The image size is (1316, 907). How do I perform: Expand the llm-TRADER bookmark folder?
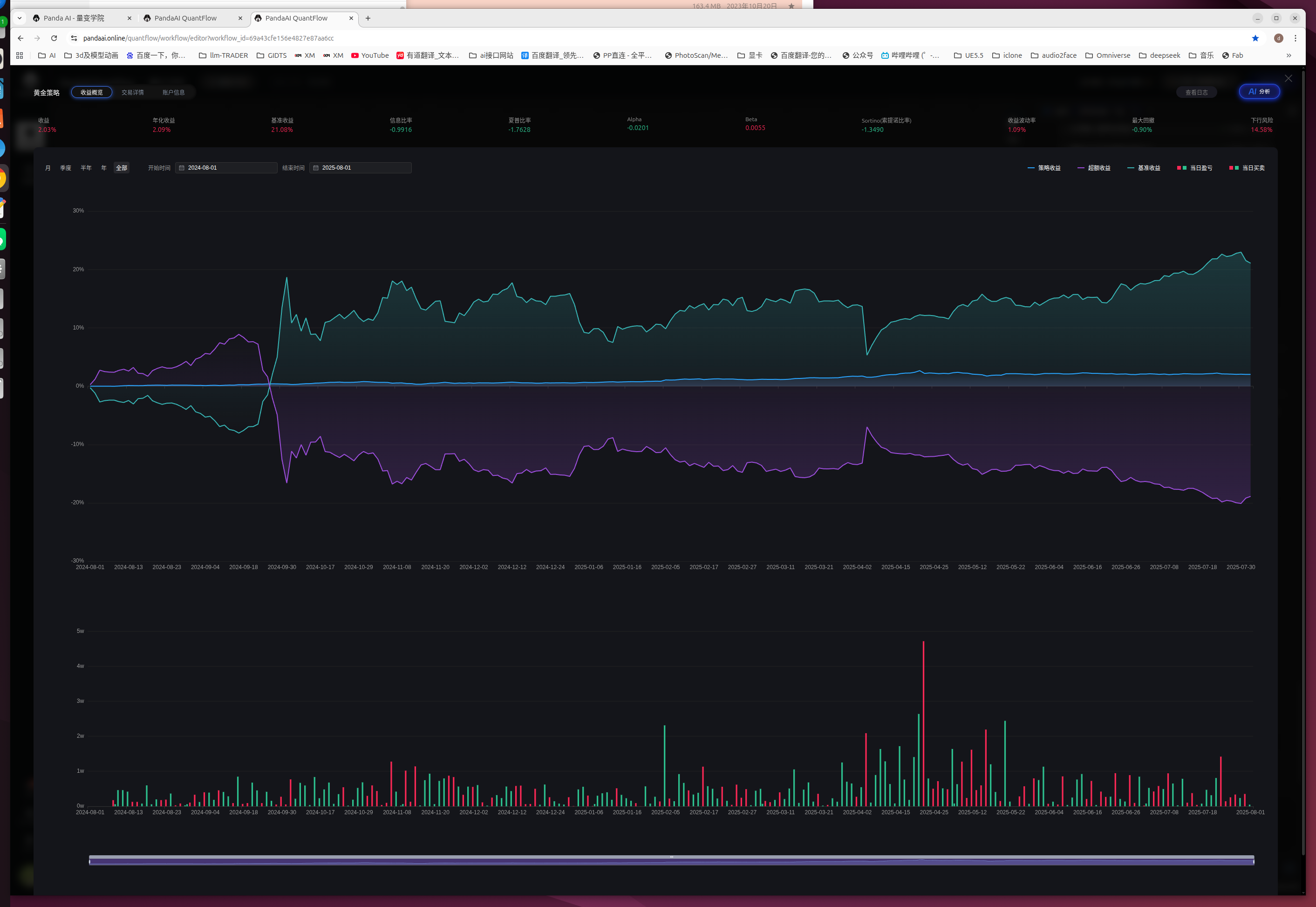[x=223, y=55]
